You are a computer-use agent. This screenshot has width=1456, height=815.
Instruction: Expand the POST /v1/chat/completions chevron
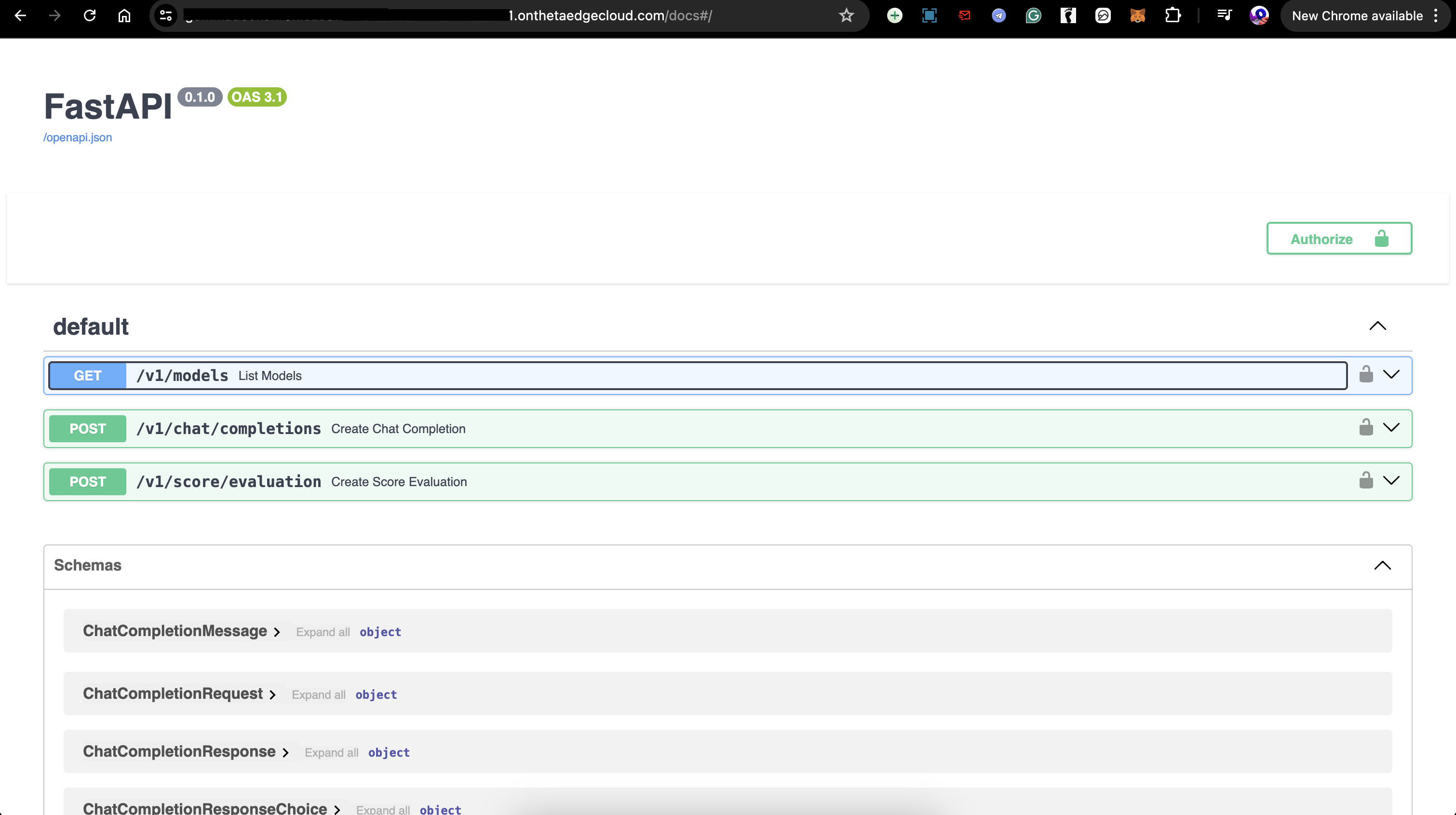1391,427
